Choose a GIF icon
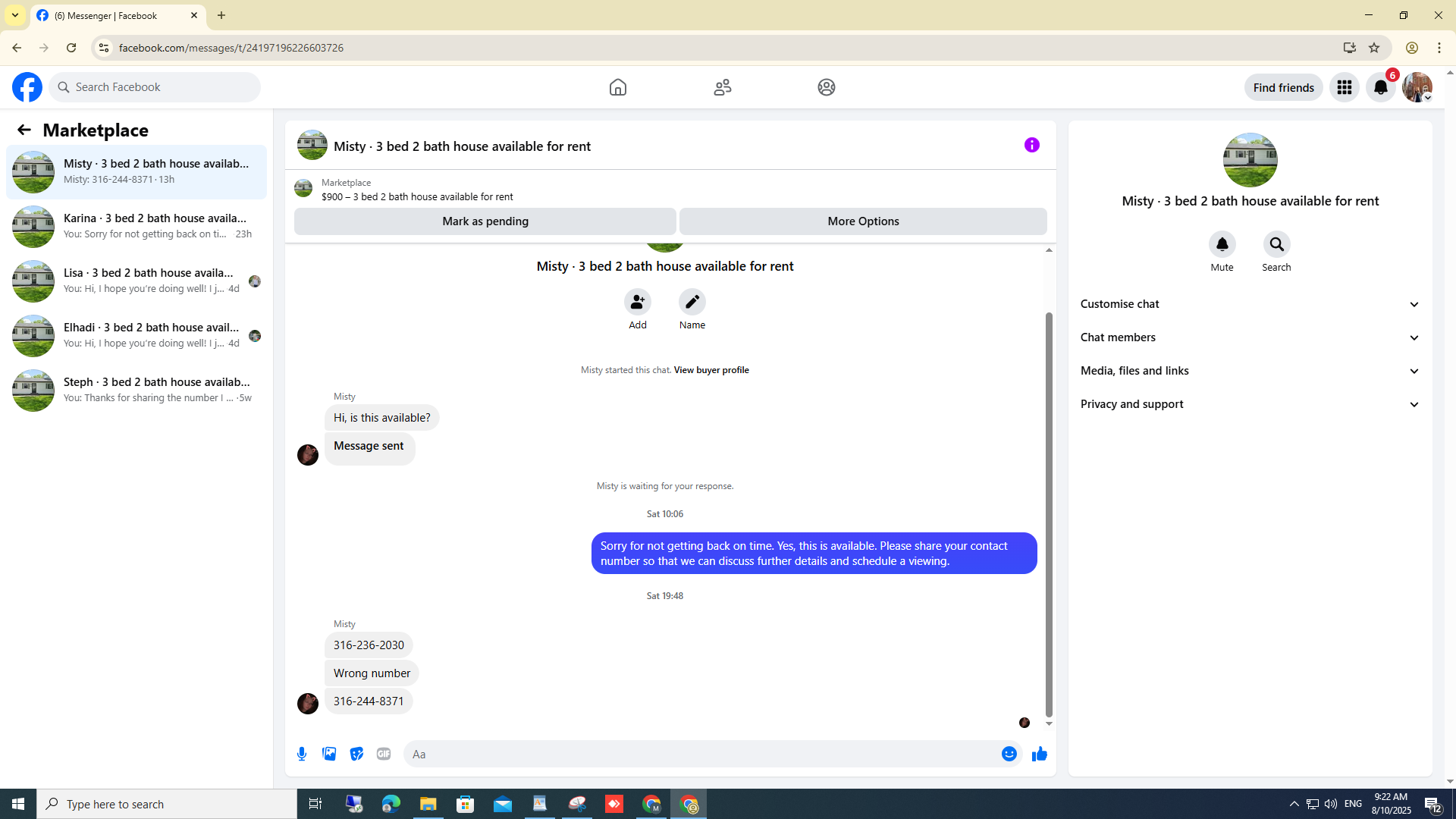Image resolution: width=1456 pixels, height=819 pixels. 383,754
